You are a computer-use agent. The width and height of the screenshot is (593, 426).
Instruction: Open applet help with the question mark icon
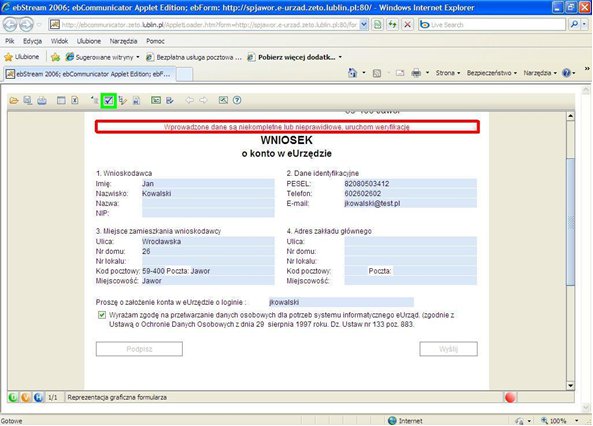[237, 100]
